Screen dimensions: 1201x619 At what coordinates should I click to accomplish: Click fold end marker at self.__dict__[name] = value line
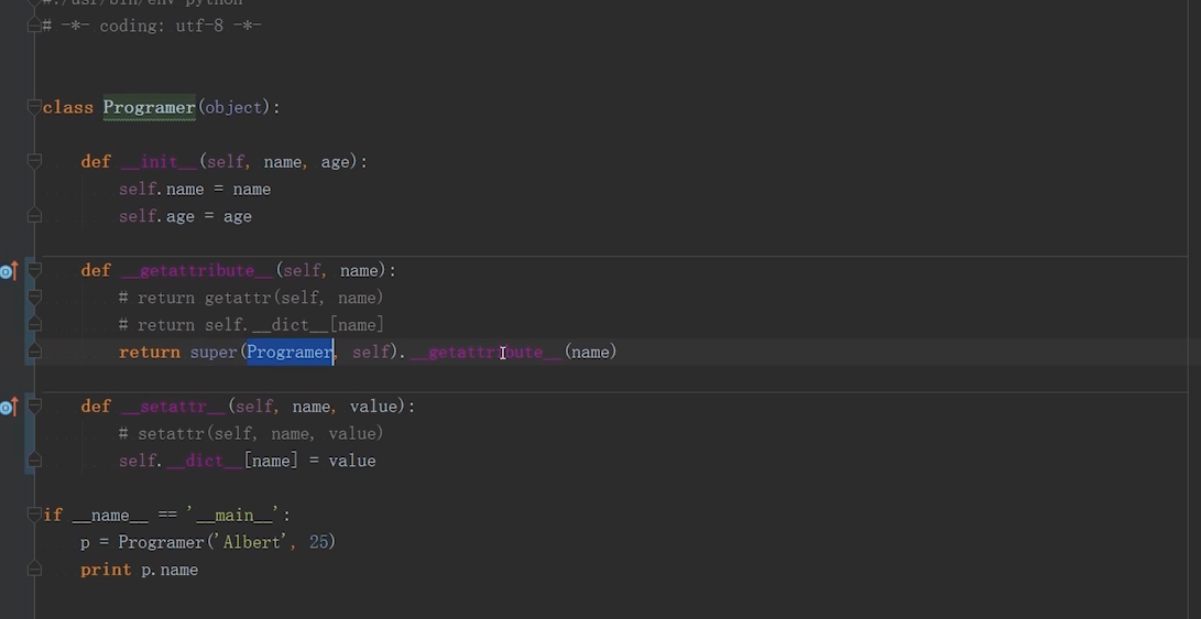click(x=35, y=460)
